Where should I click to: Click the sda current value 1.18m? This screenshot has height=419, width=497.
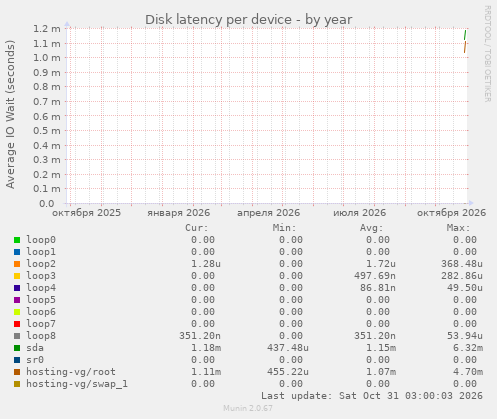(x=206, y=348)
